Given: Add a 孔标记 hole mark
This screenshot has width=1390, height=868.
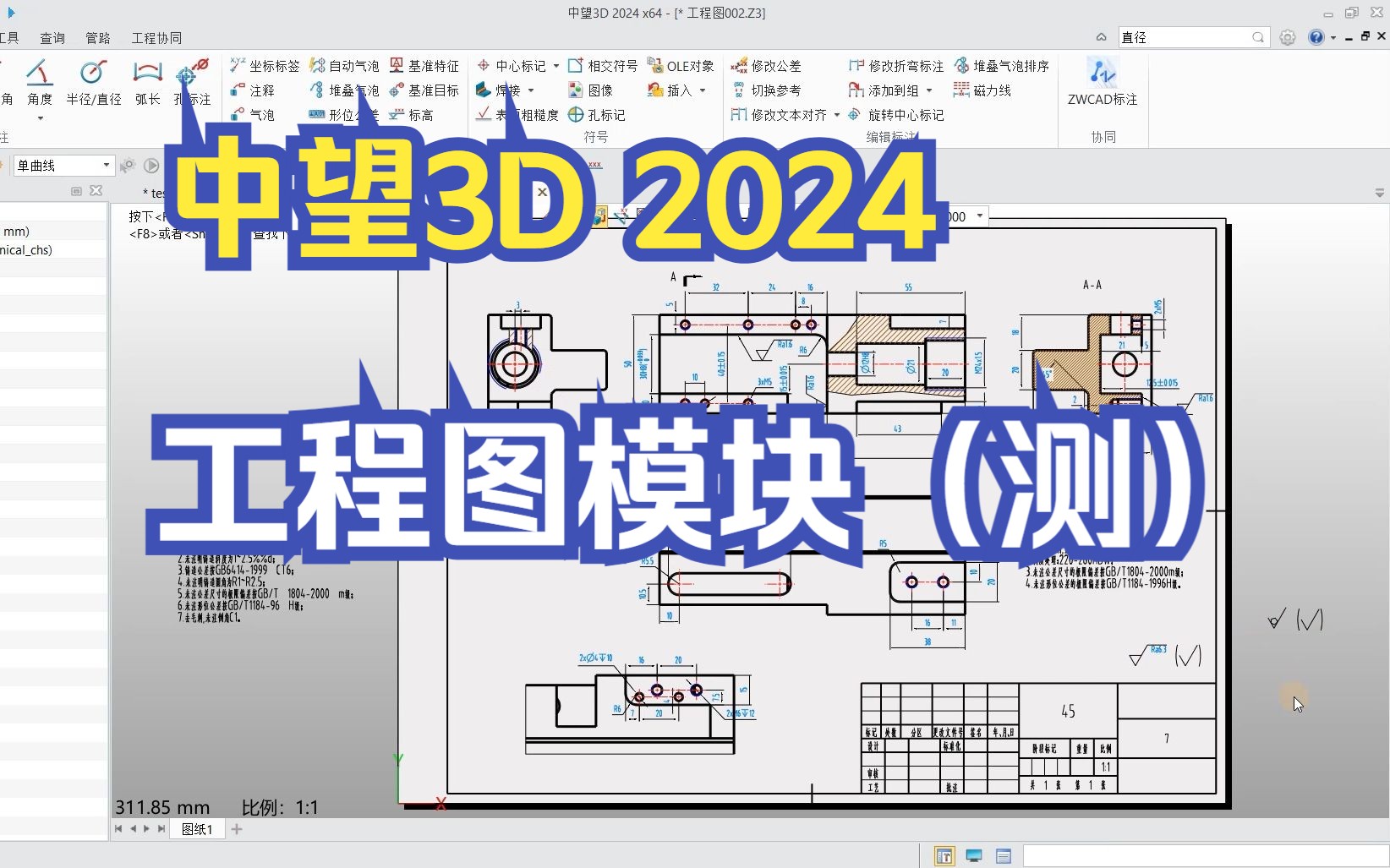Looking at the screenshot, I should coord(597,115).
